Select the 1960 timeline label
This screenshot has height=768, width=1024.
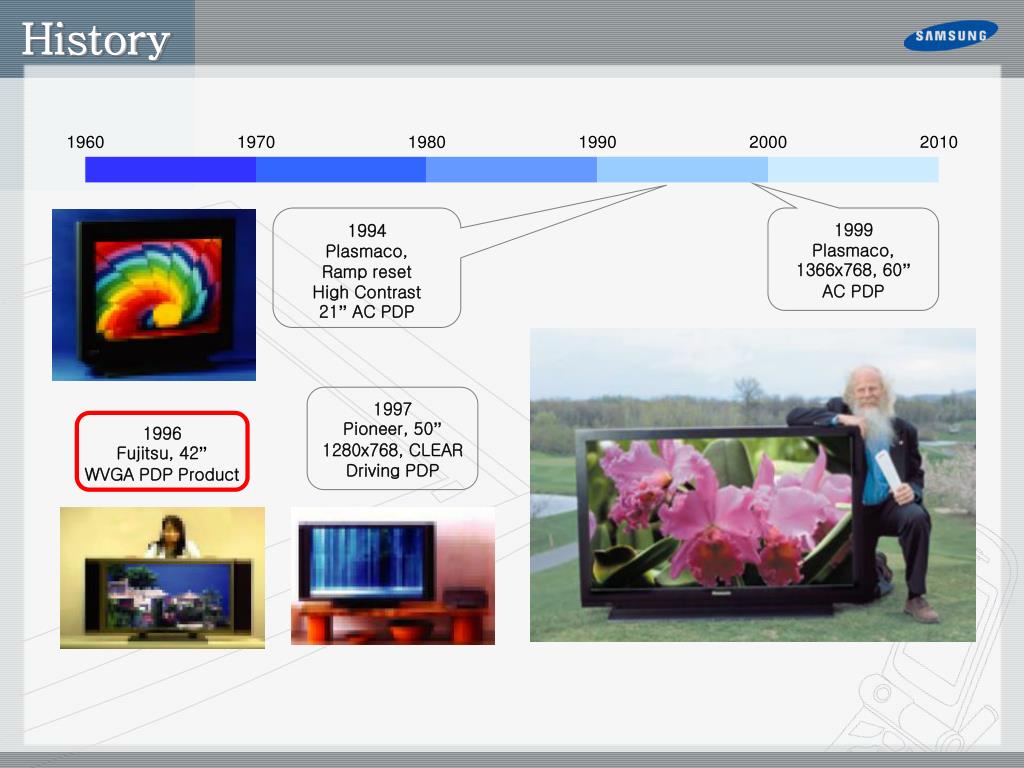86,142
